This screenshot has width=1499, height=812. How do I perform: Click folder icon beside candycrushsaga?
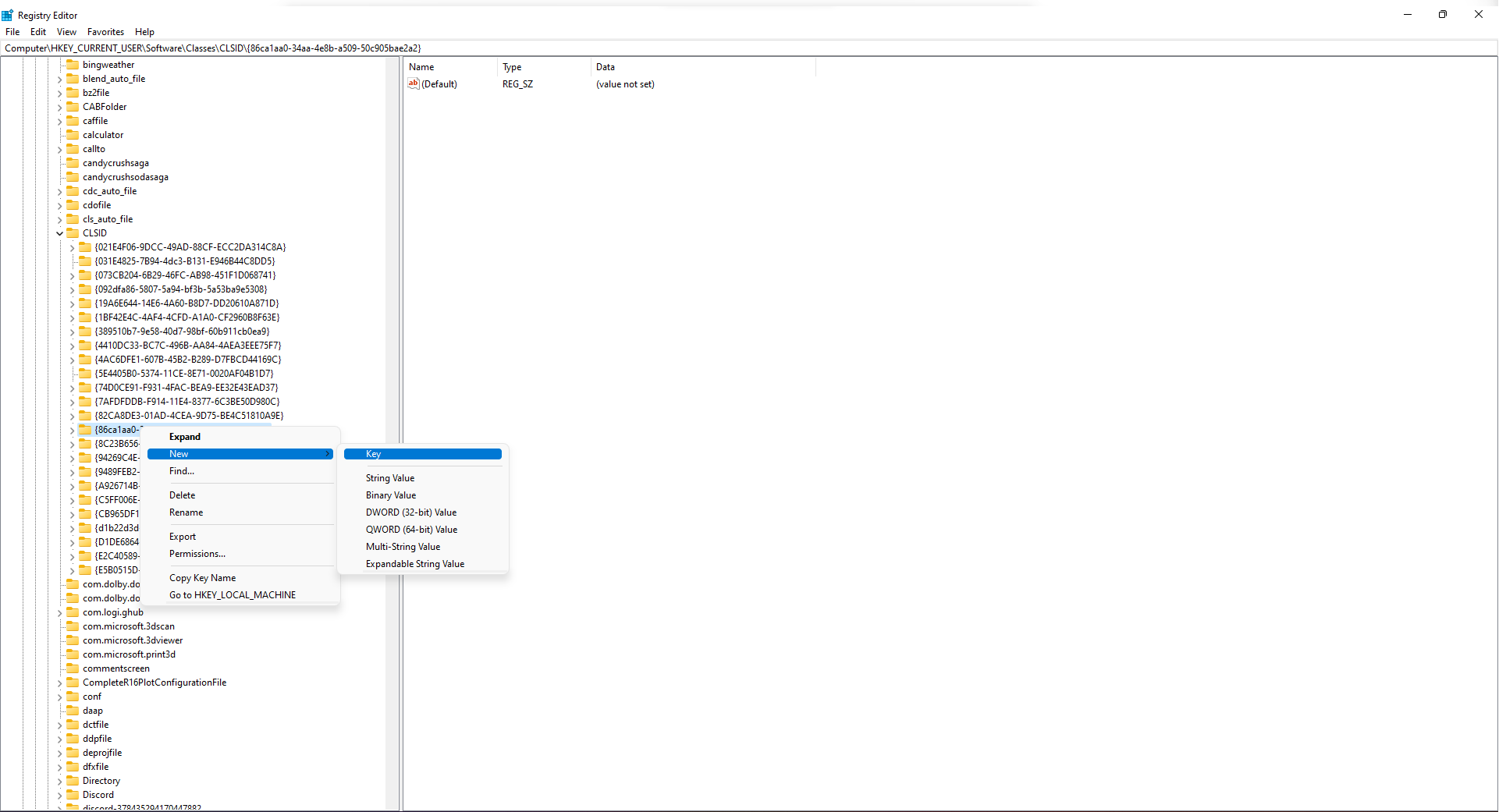click(x=73, y=163)
